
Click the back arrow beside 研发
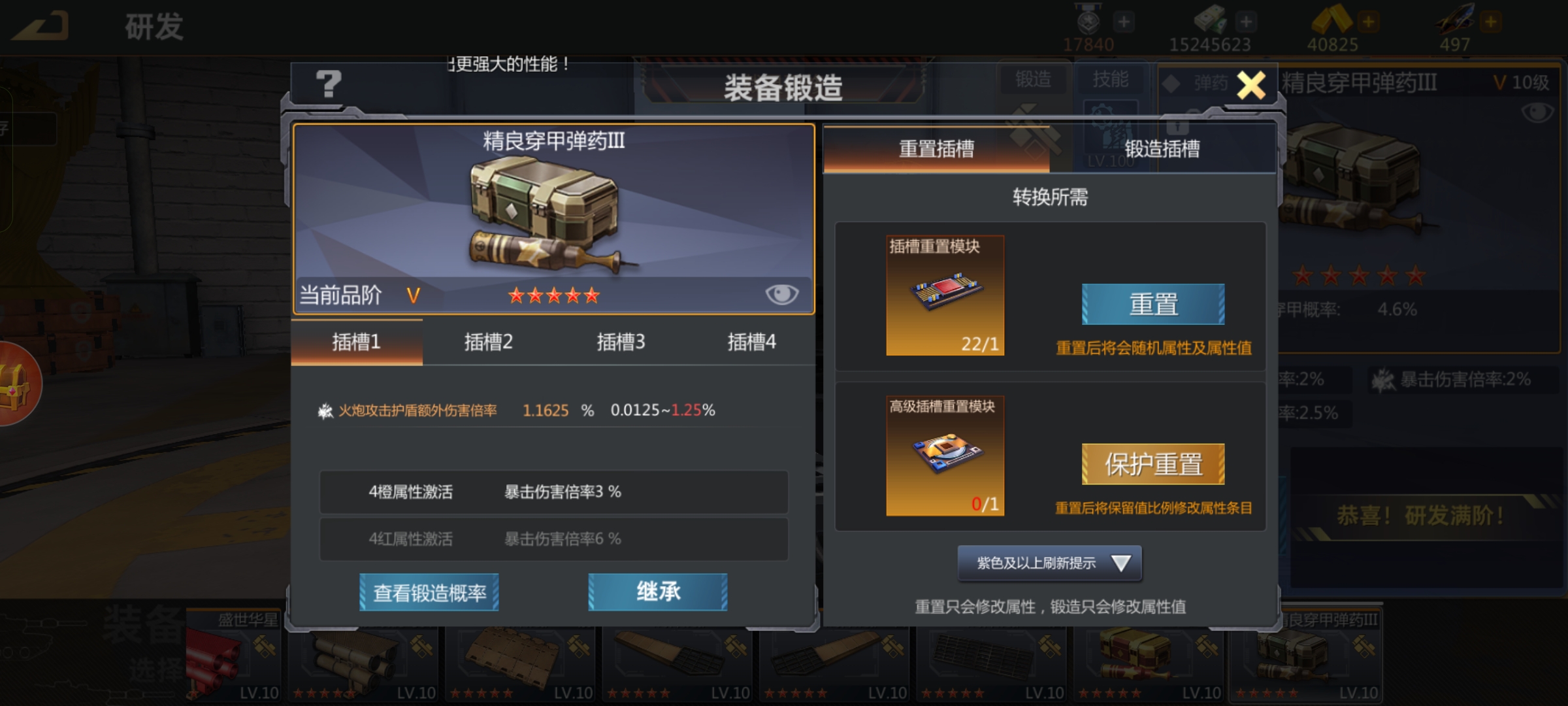(41, 27)
